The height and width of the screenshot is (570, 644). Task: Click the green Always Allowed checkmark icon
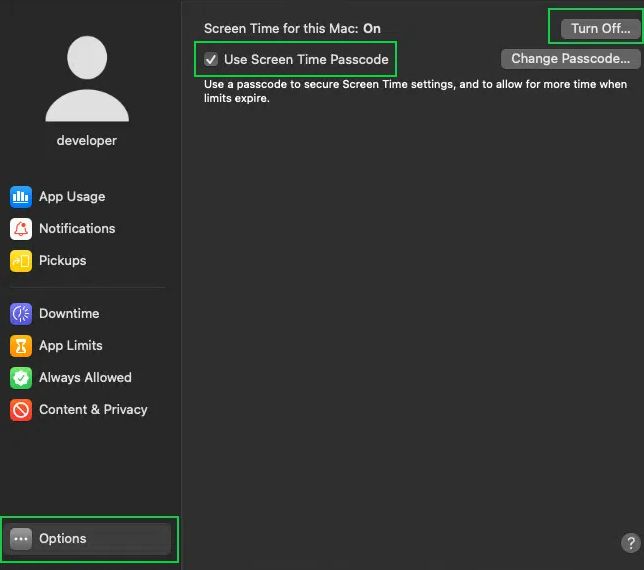point(21,378)
